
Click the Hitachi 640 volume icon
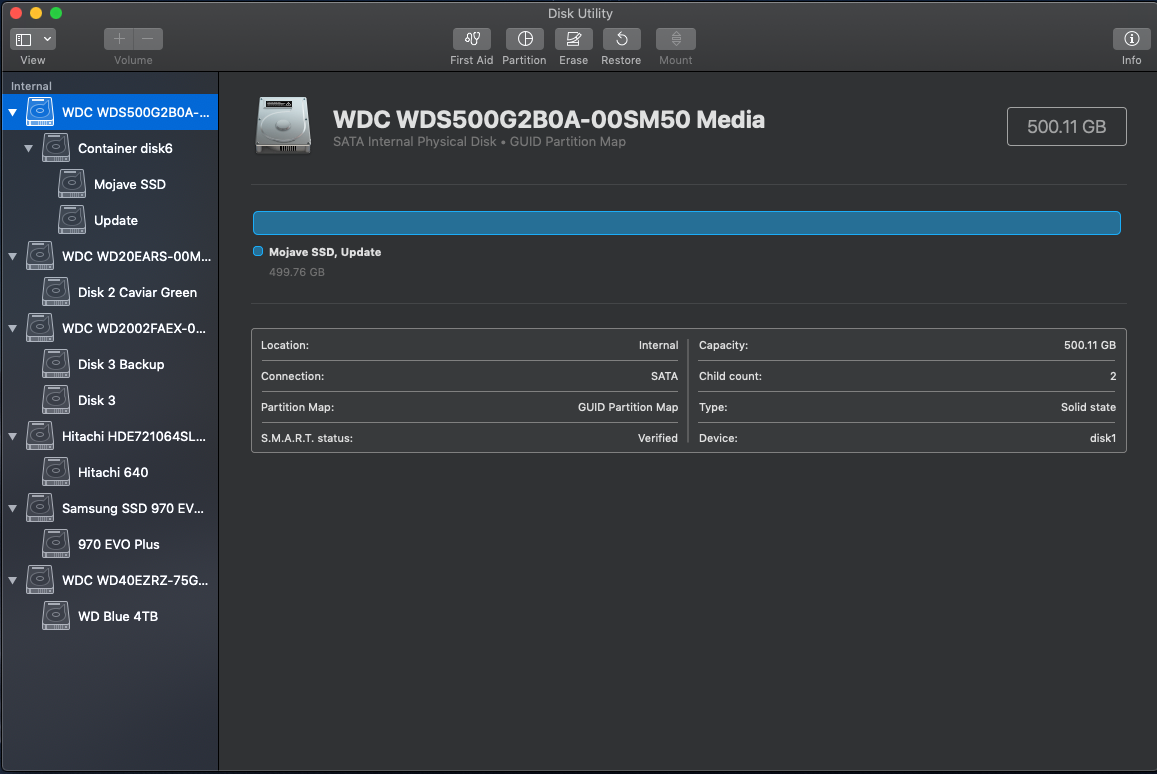56,472
